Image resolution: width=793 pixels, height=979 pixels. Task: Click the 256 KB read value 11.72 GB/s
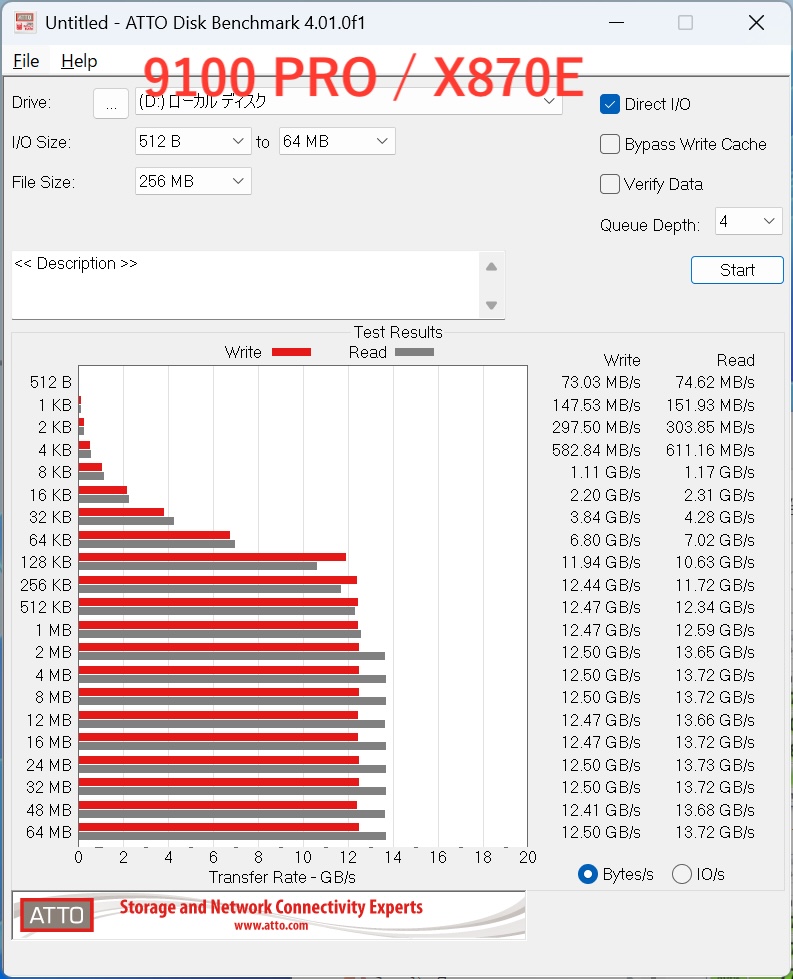[x=715, y=585]
